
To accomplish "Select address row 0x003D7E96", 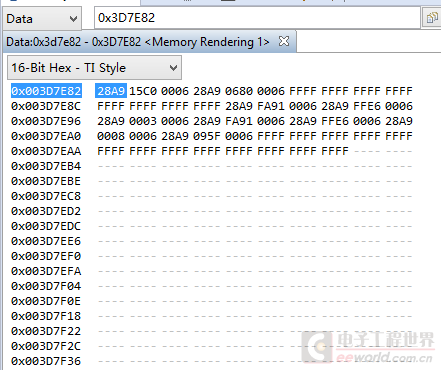I will click(x=46, y=121).
